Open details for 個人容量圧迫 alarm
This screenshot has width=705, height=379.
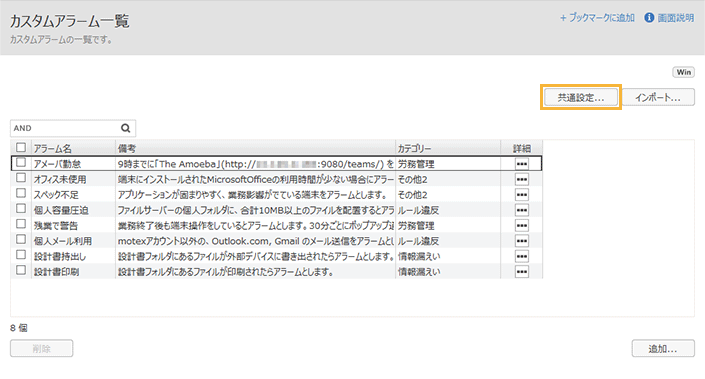click(x=522, y=210)
